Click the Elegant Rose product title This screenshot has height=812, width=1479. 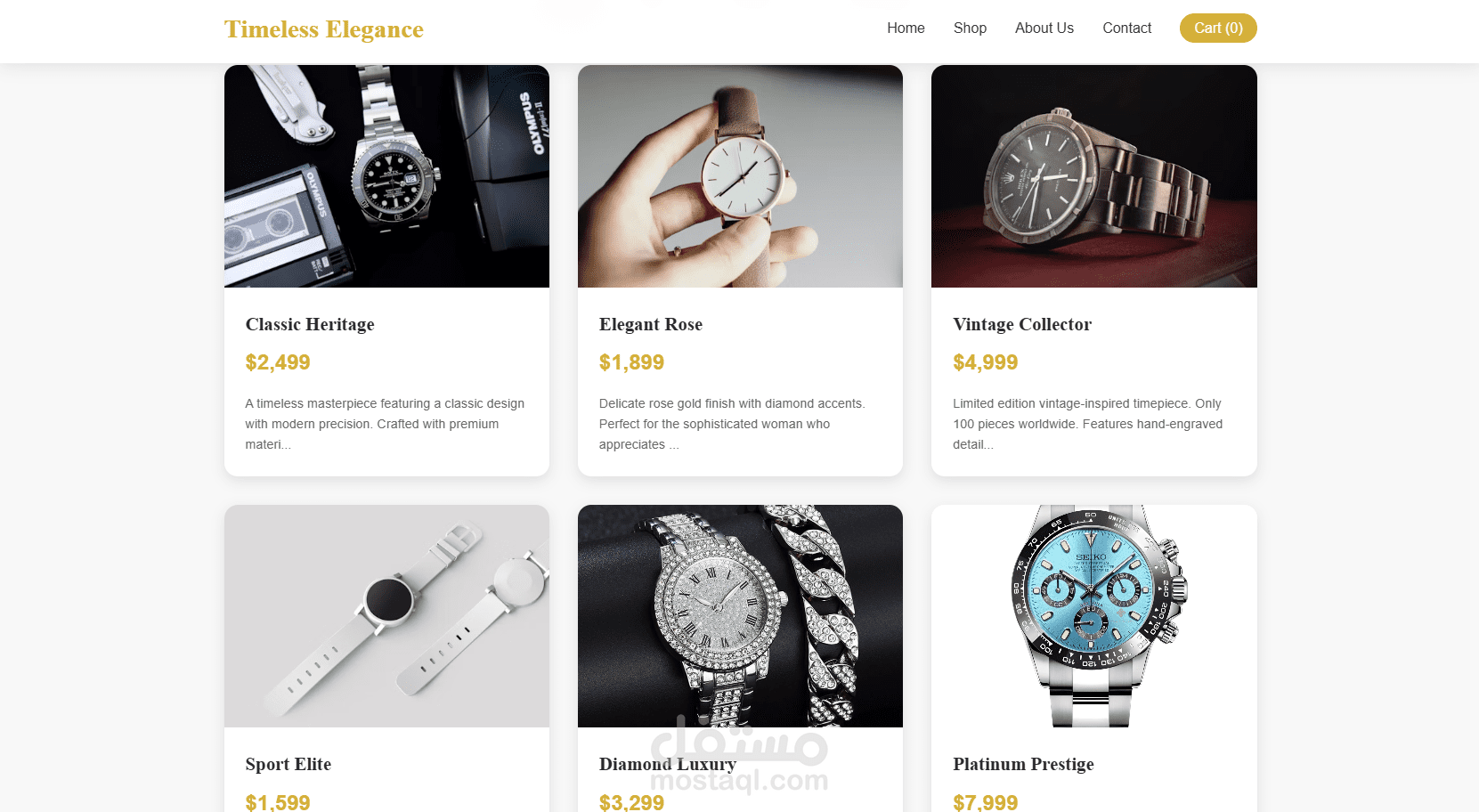pos(651,324)
